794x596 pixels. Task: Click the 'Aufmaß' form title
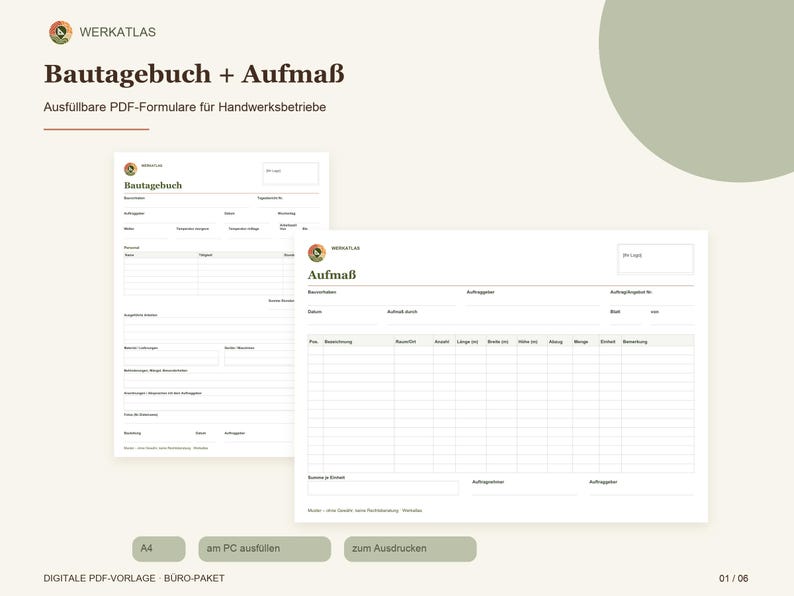tap(332, 275)
